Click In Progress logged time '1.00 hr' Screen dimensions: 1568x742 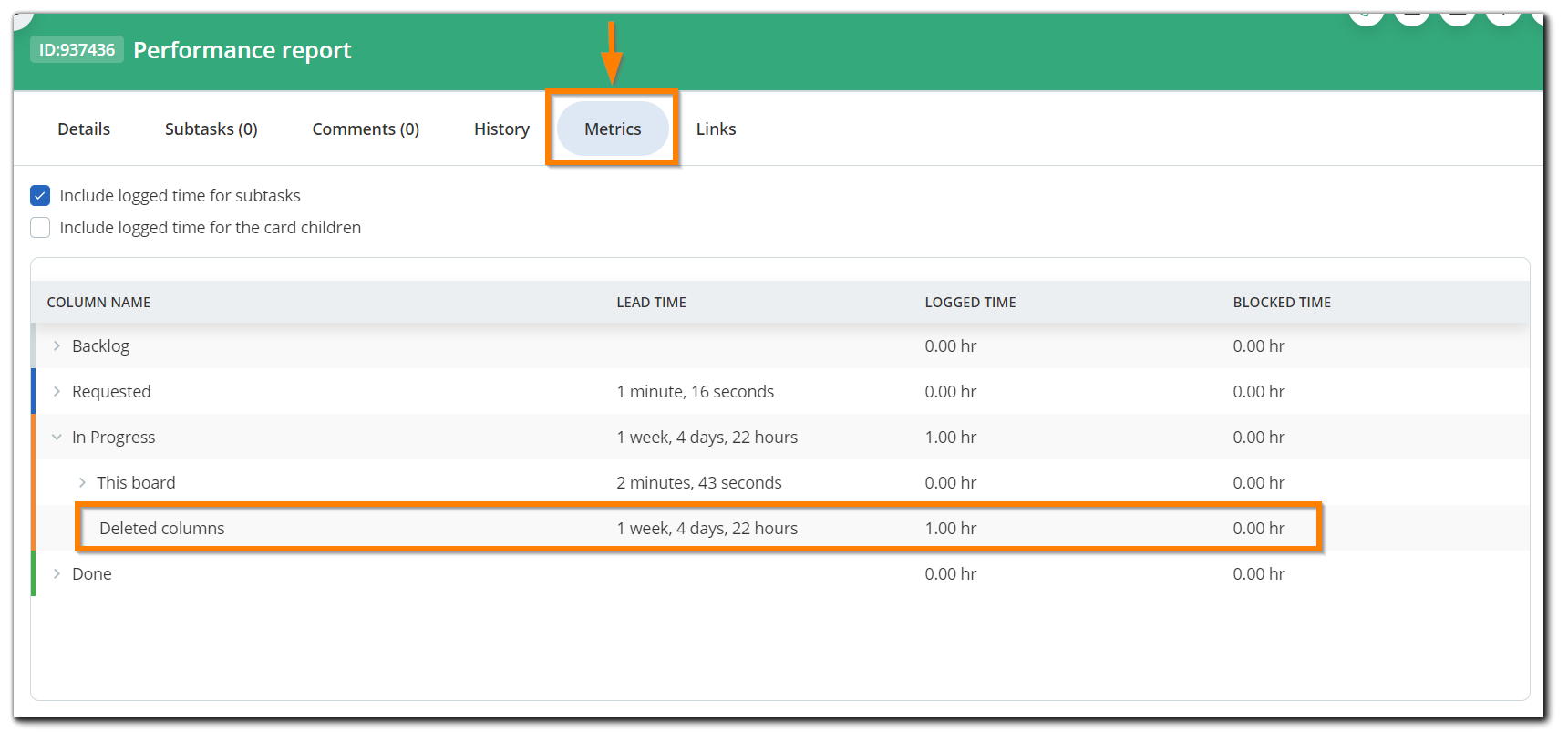tap(950, 437)
